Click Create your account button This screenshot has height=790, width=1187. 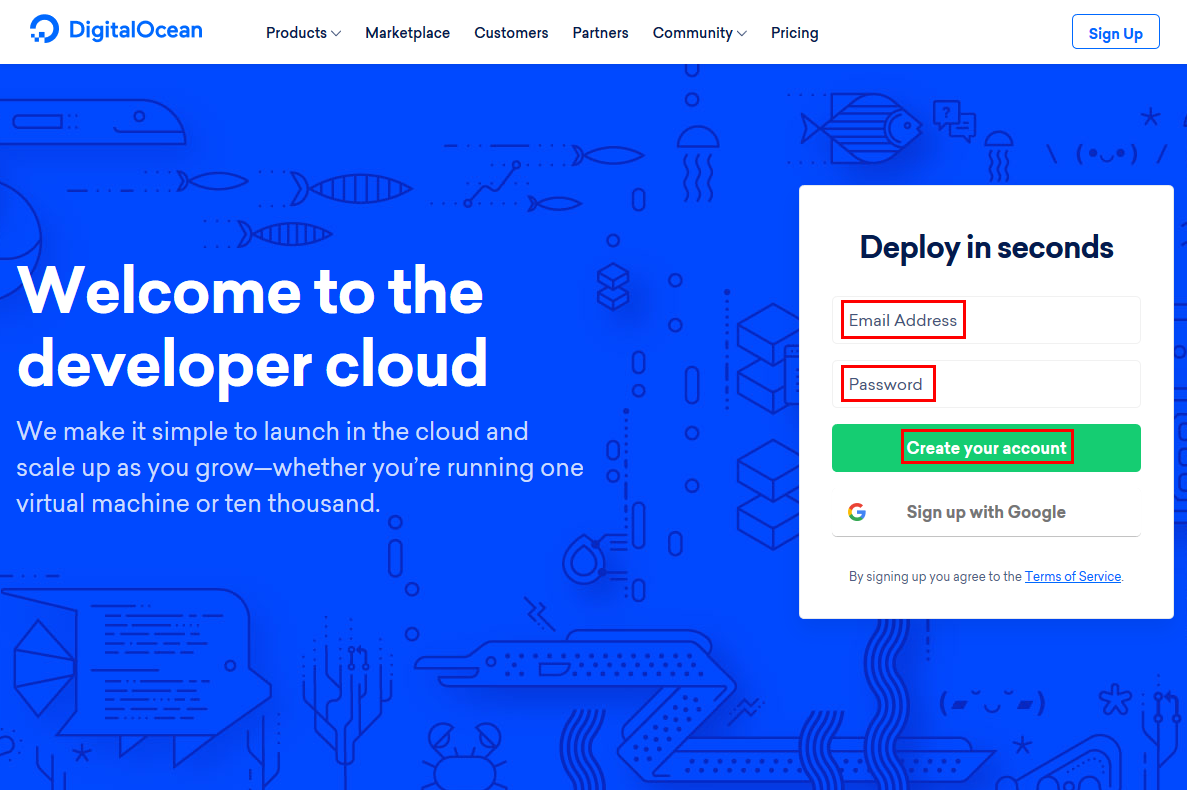[x=986, y=448]
